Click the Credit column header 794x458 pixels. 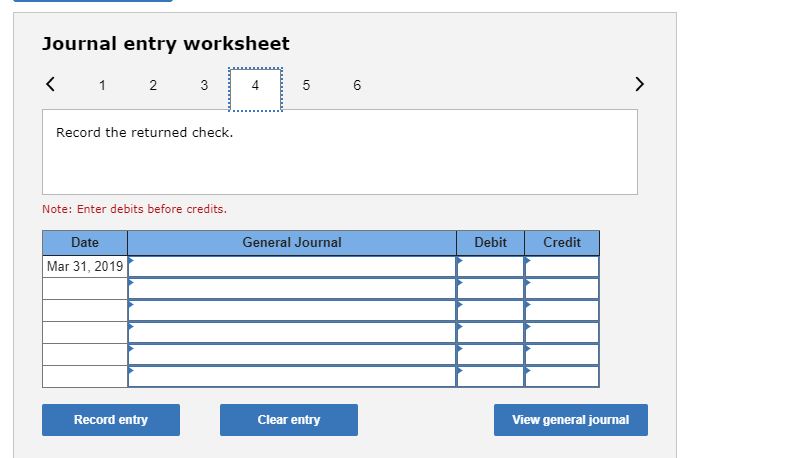point(562,243)
